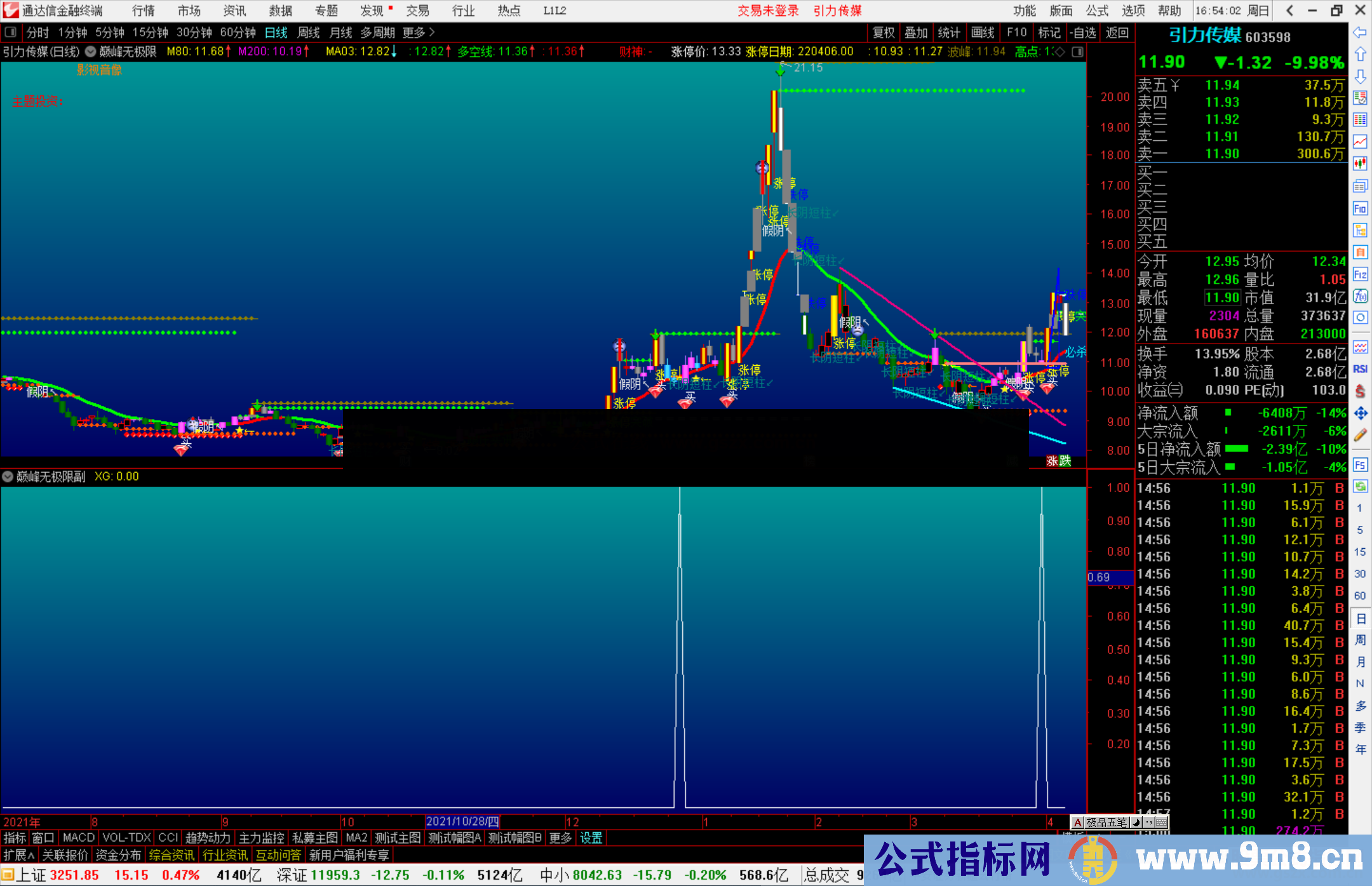Switch to the 周线 weekly period
Screen dimensions: 1372x886
(x=309, y=32)
